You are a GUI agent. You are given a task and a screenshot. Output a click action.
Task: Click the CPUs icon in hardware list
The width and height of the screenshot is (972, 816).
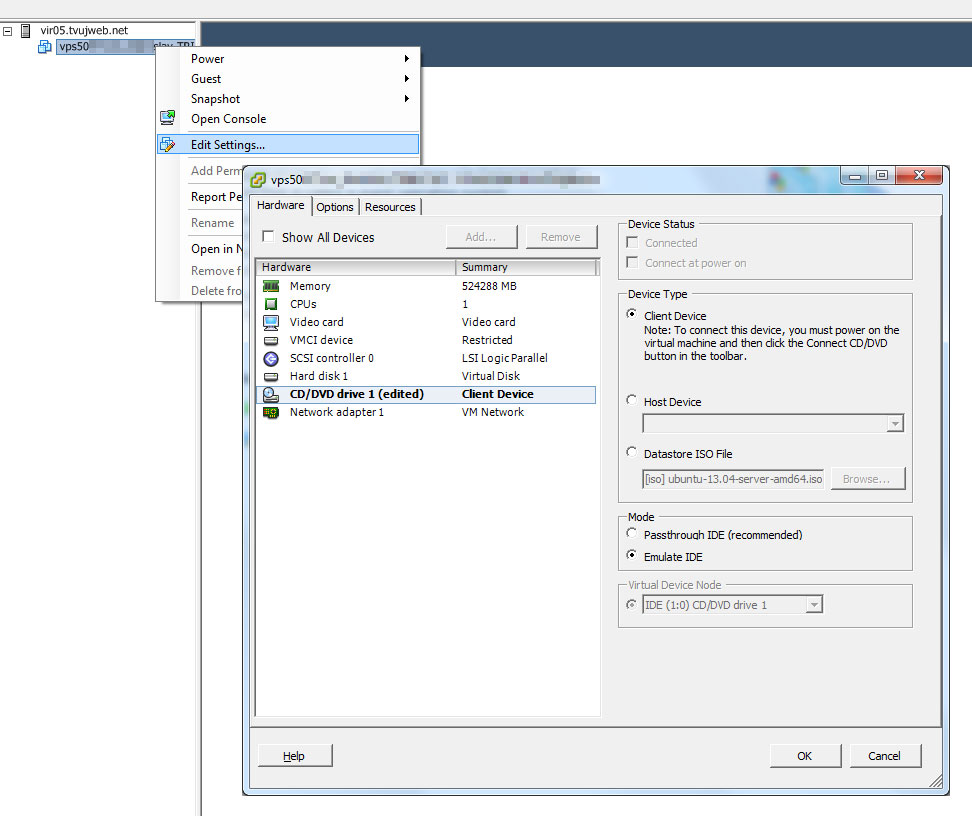[270, 304]
